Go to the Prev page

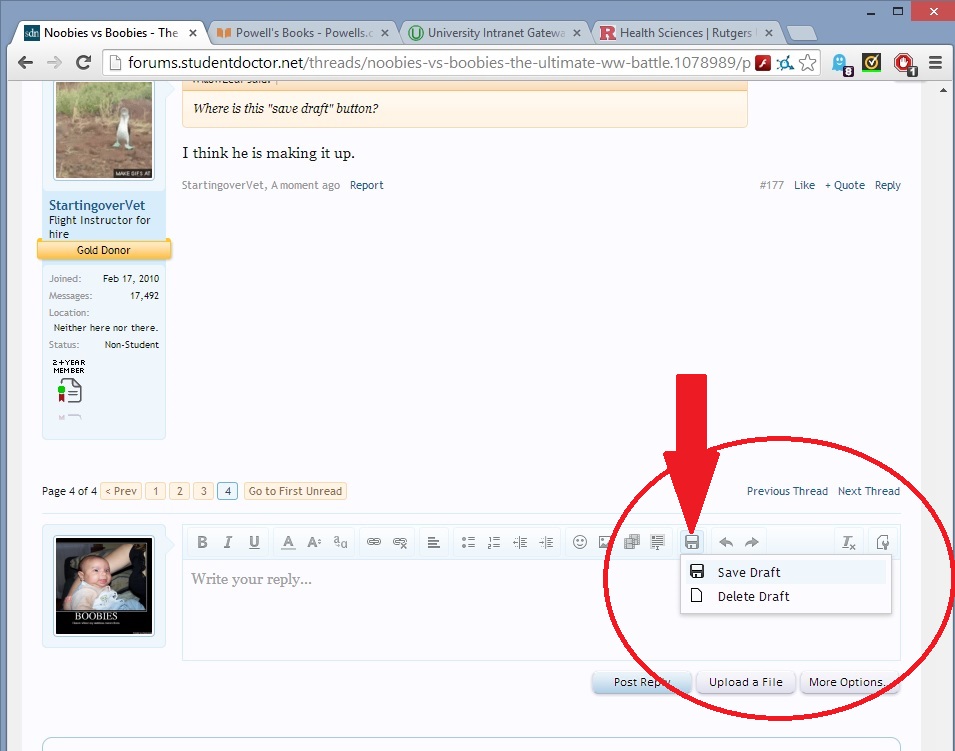[x=121, y=491]
